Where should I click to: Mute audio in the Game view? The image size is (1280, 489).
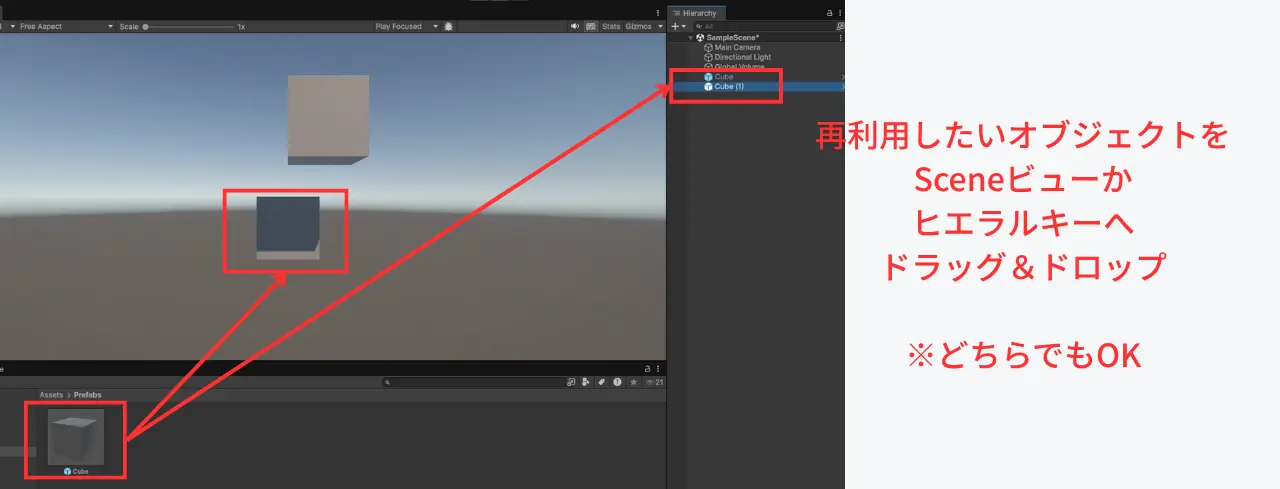point(575,26)
